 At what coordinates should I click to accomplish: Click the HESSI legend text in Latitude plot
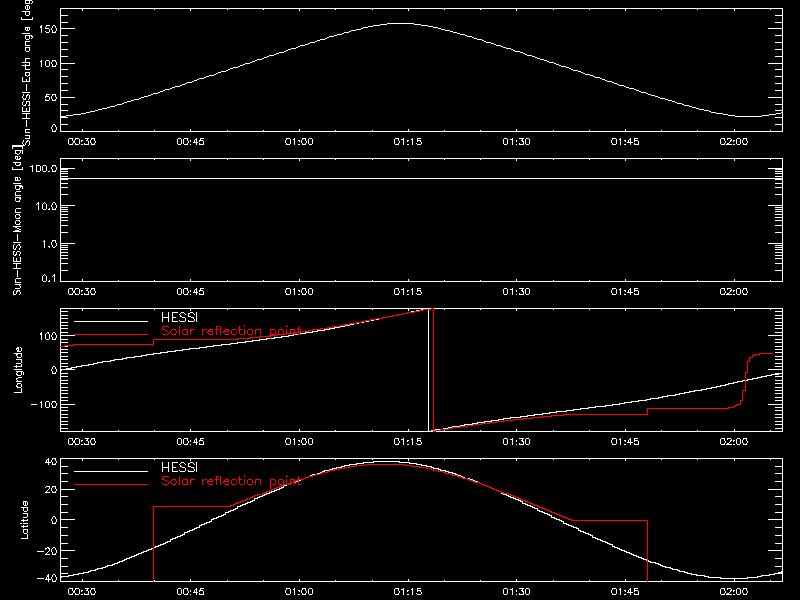[x=179, y=467]
